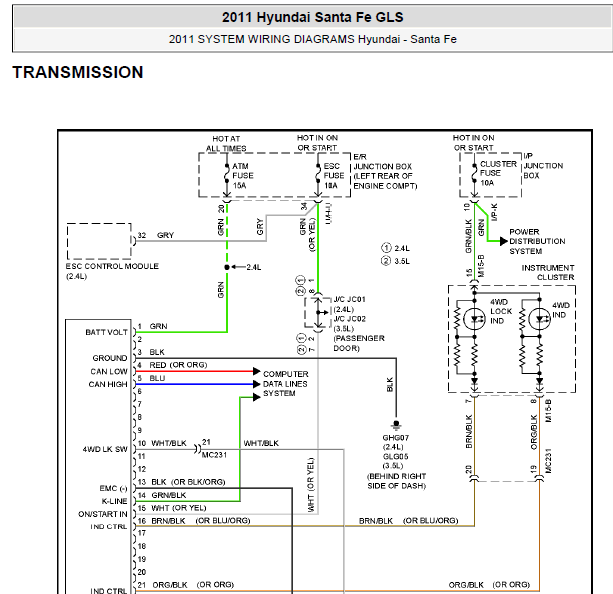Select the 'CAN HIGH' pin label
This screenshot has height=594, width=613.
108,384
